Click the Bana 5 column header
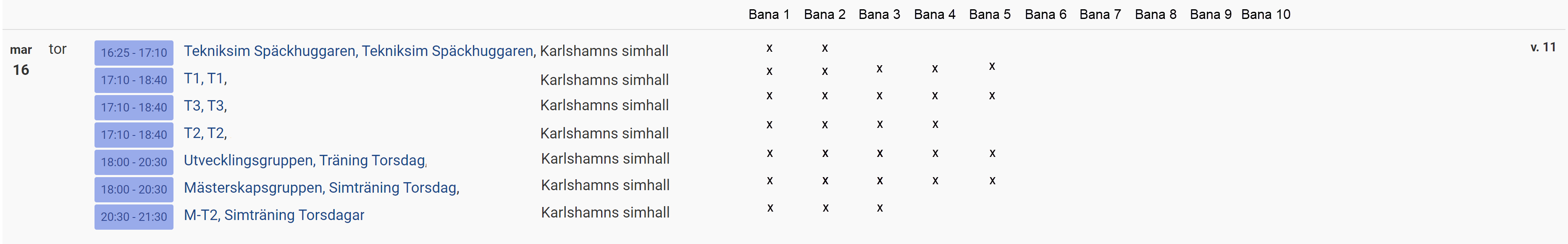 (990, 14)
